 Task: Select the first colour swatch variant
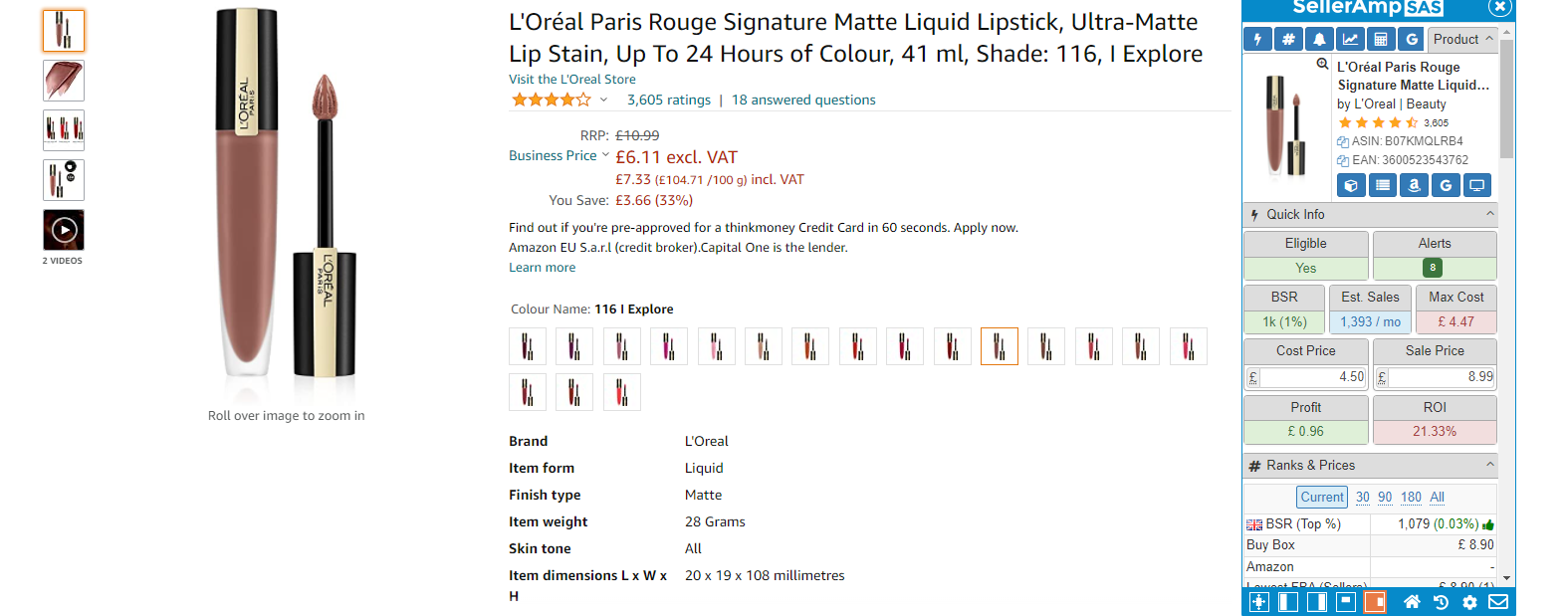528,346
